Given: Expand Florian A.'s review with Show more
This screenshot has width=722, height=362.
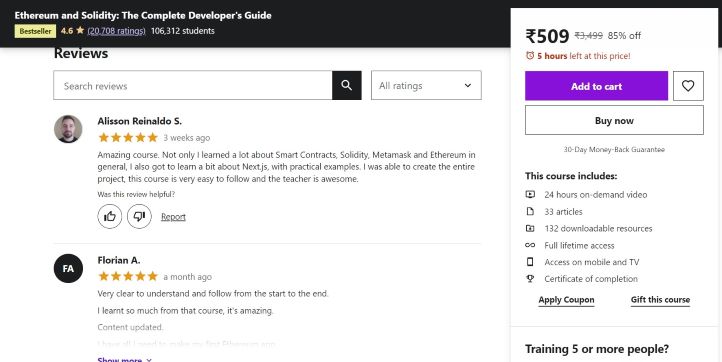Looking at the screenshot, I should pyautogui.click(x=124, y=360).
